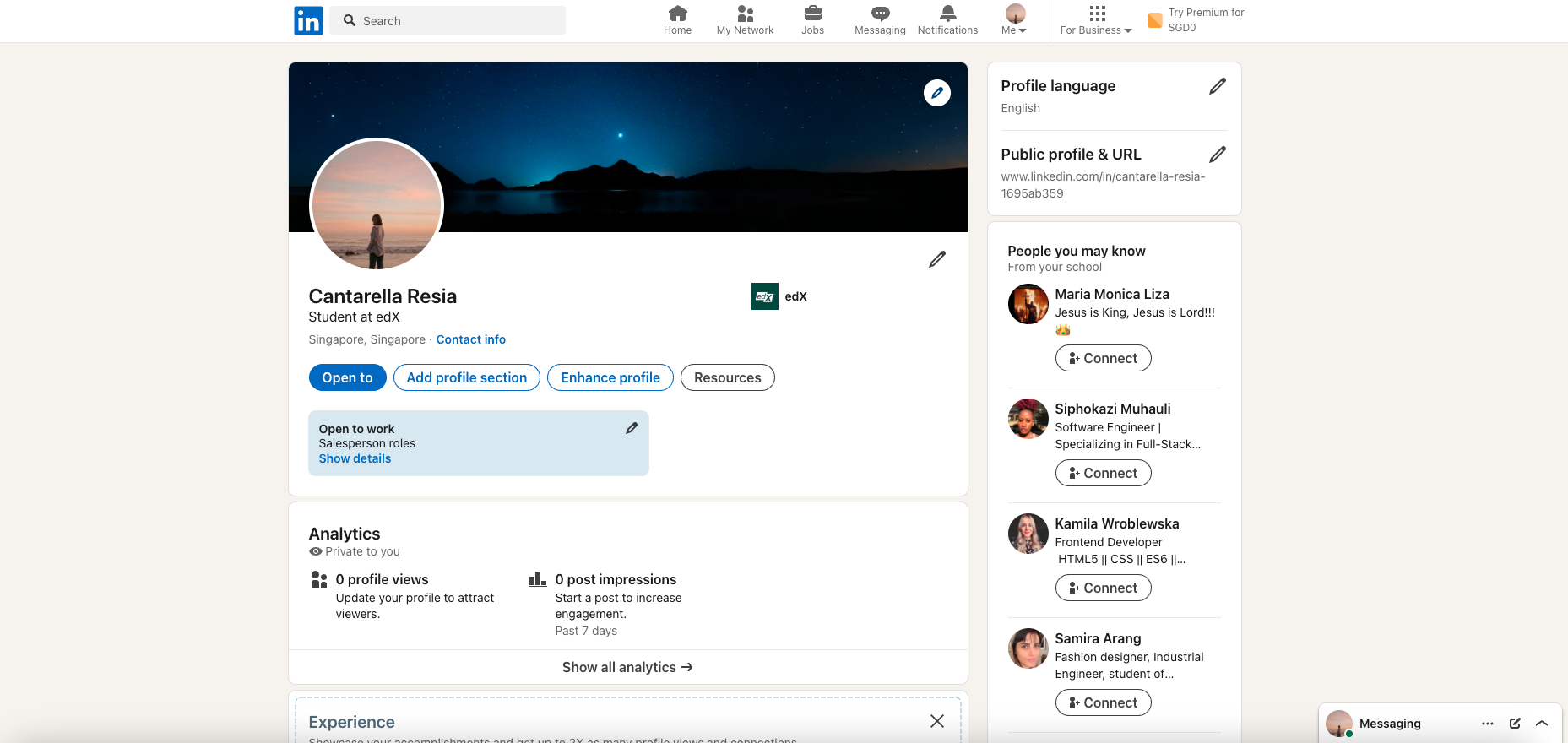Click Try Premium for SGD0 link
The width and height of the screenshot is (1568, 743).
coord(1206,20)
